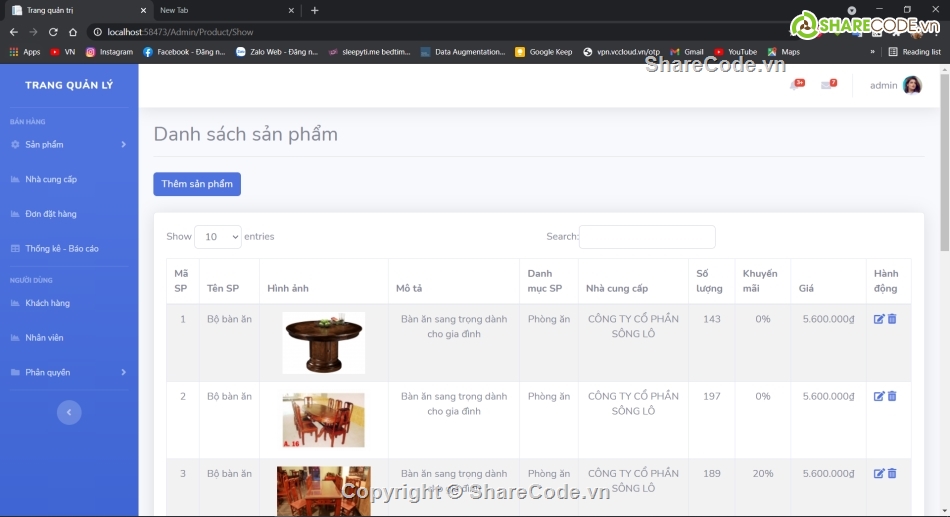The image size is (950, 517).
Task: Sort by Danh mục SP column header
Action: [x=548, y=281]
